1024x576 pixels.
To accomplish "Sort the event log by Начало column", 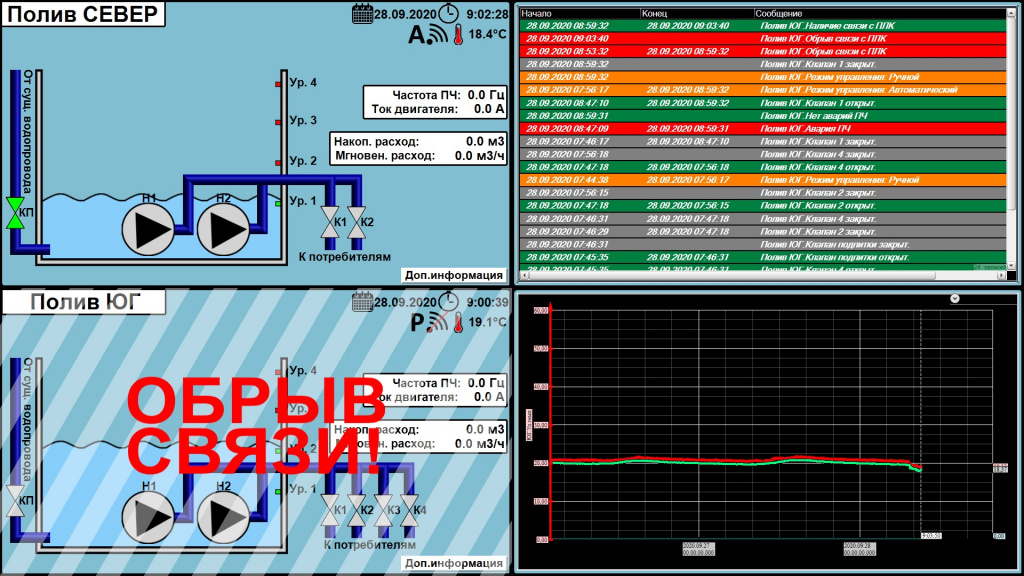I will (x=579, y=13).
